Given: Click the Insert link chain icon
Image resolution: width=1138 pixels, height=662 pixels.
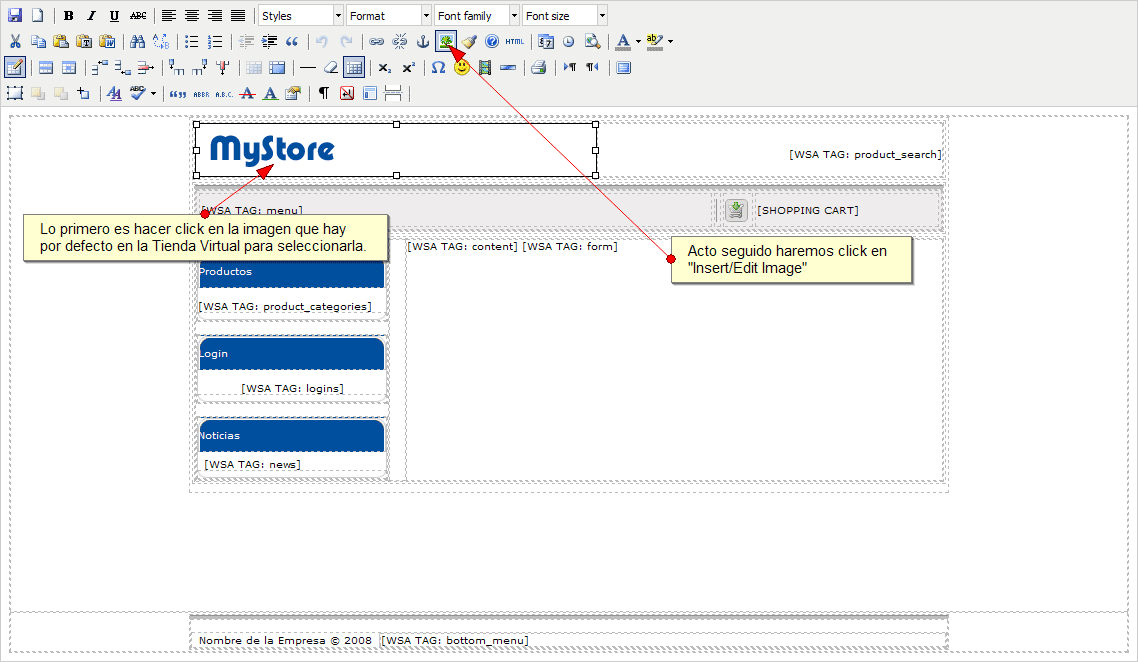Looking at the screenshot, I should click(x=376, y=41).
